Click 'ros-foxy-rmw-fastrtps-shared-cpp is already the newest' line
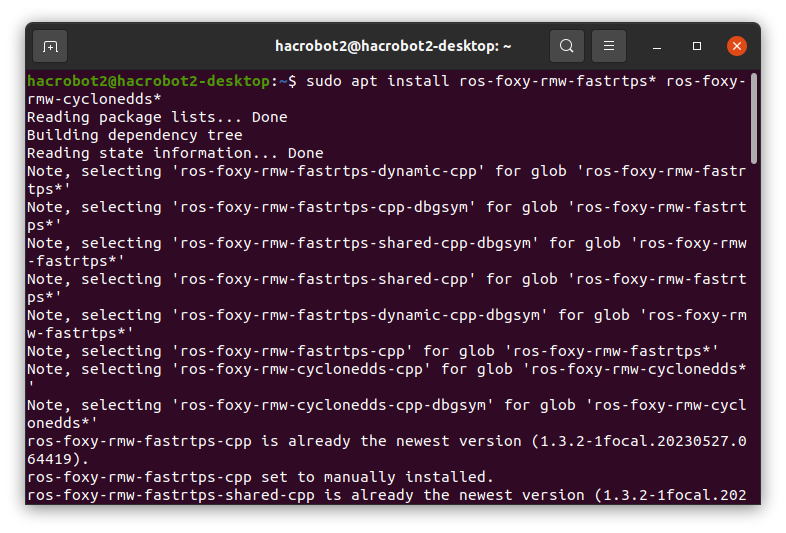 click(x=386, y=495)
